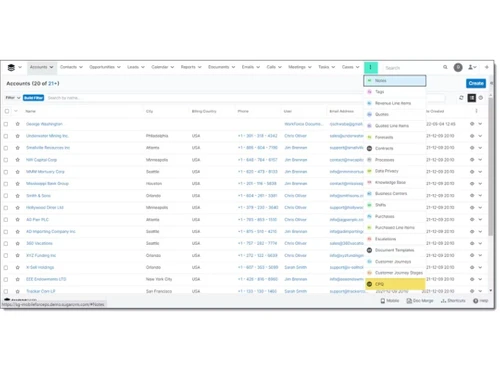Open the activity stream clock icon
Image resolution: width=500 pixels, height=375 pixels.
point(481,98)
